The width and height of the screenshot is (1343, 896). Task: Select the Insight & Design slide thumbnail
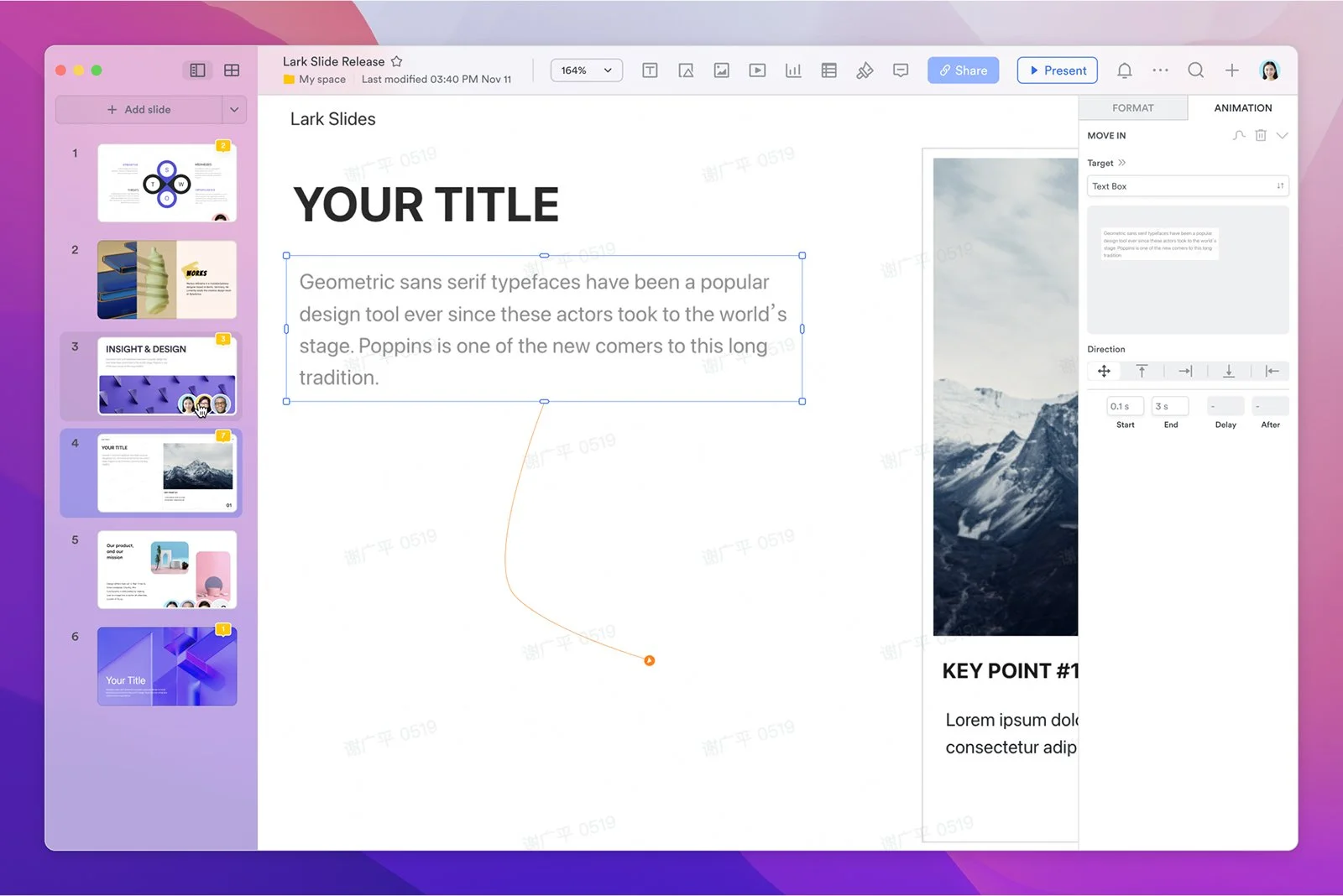pyautogui.click(x=167, y=376)
